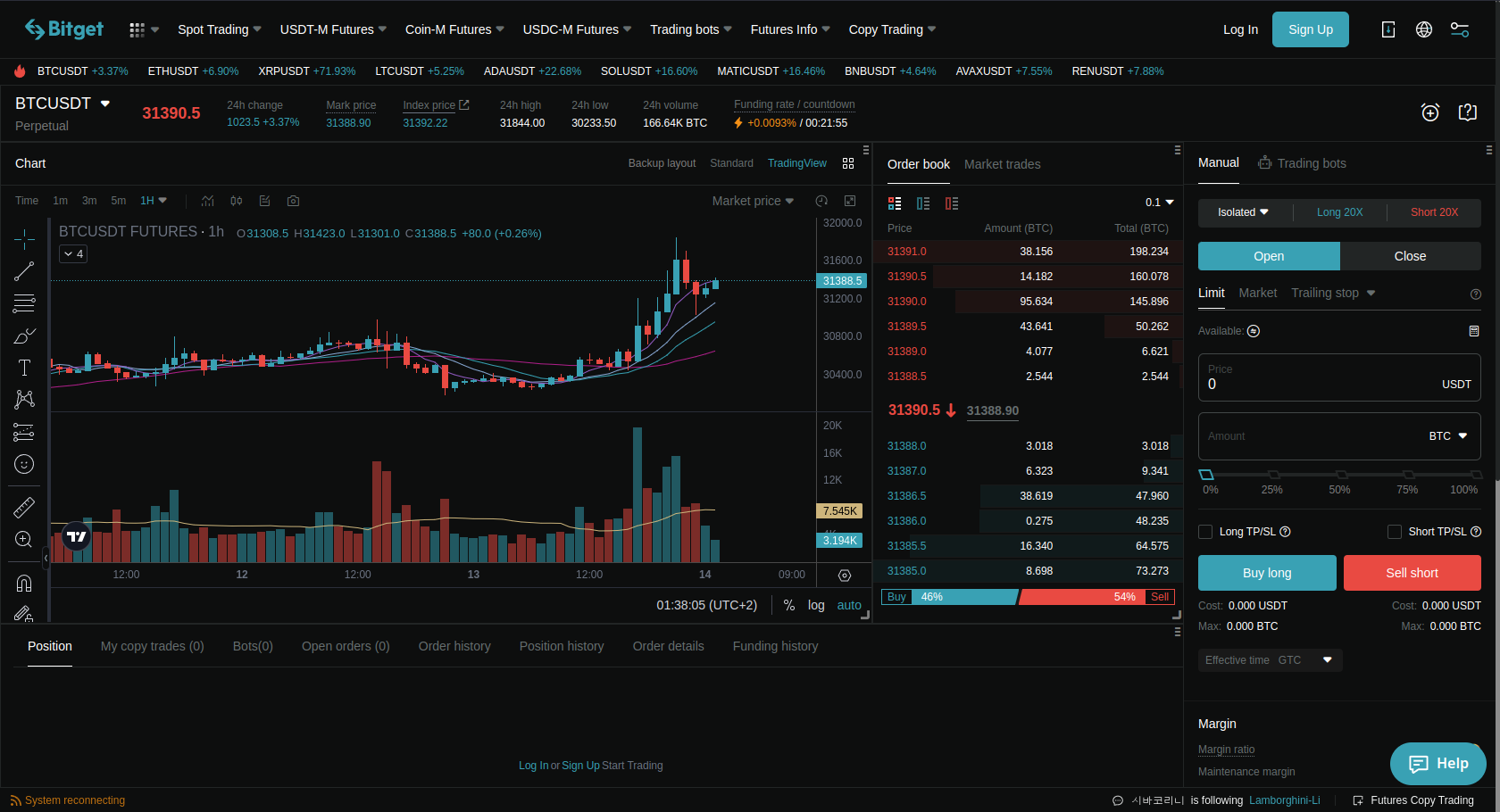Open chart settings gear on time axis
The height and width of the screenshot is (812, 1500).
pos(845,576)
